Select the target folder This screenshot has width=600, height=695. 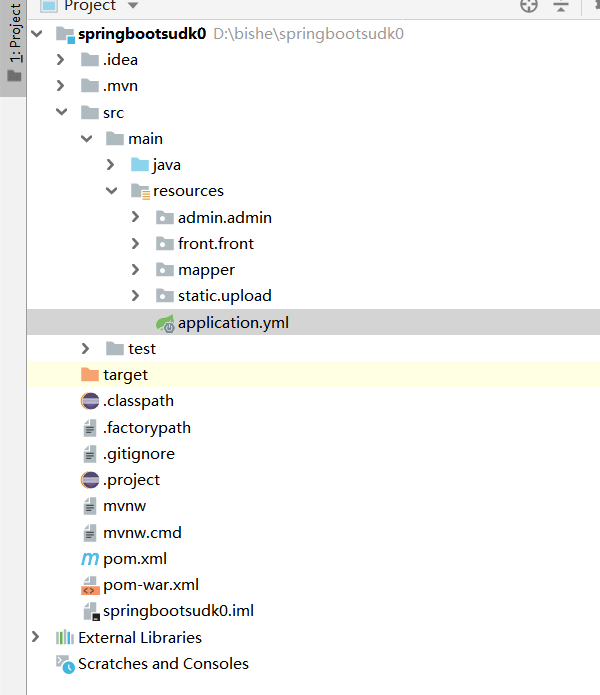[125, 375]
